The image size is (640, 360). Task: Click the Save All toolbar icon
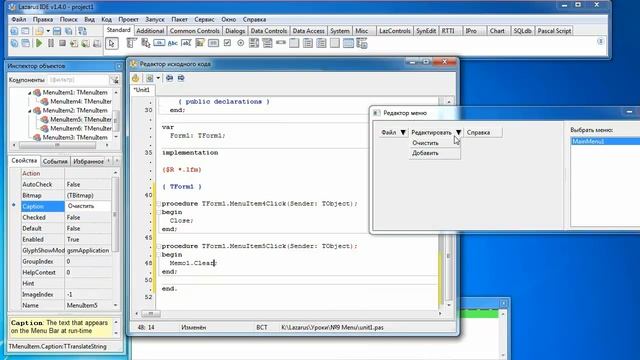click(x=69, y=31)
